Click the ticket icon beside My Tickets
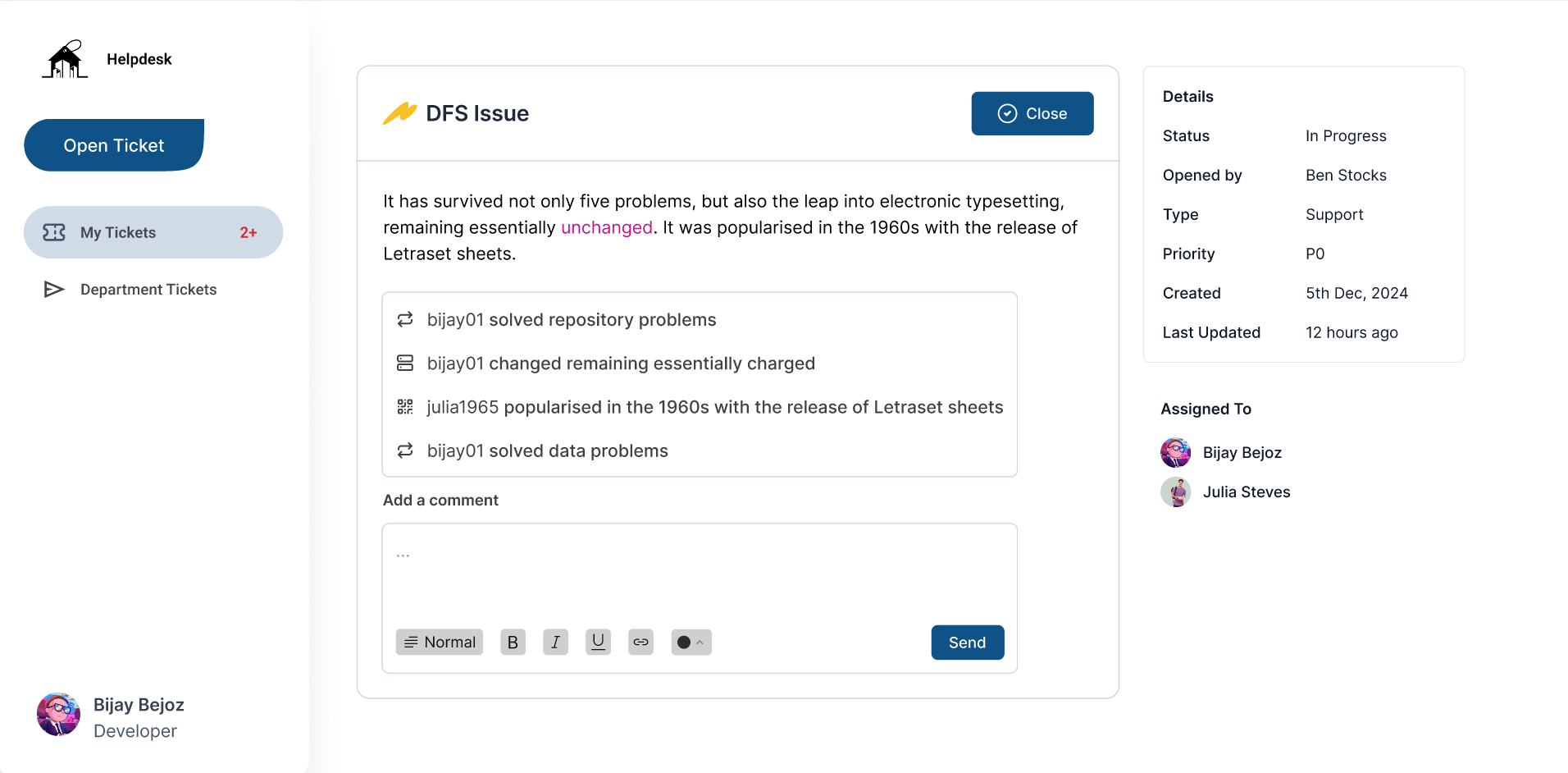Image resolution: width=1568 pixels, height=773 pixels. [x=53, y=232]
